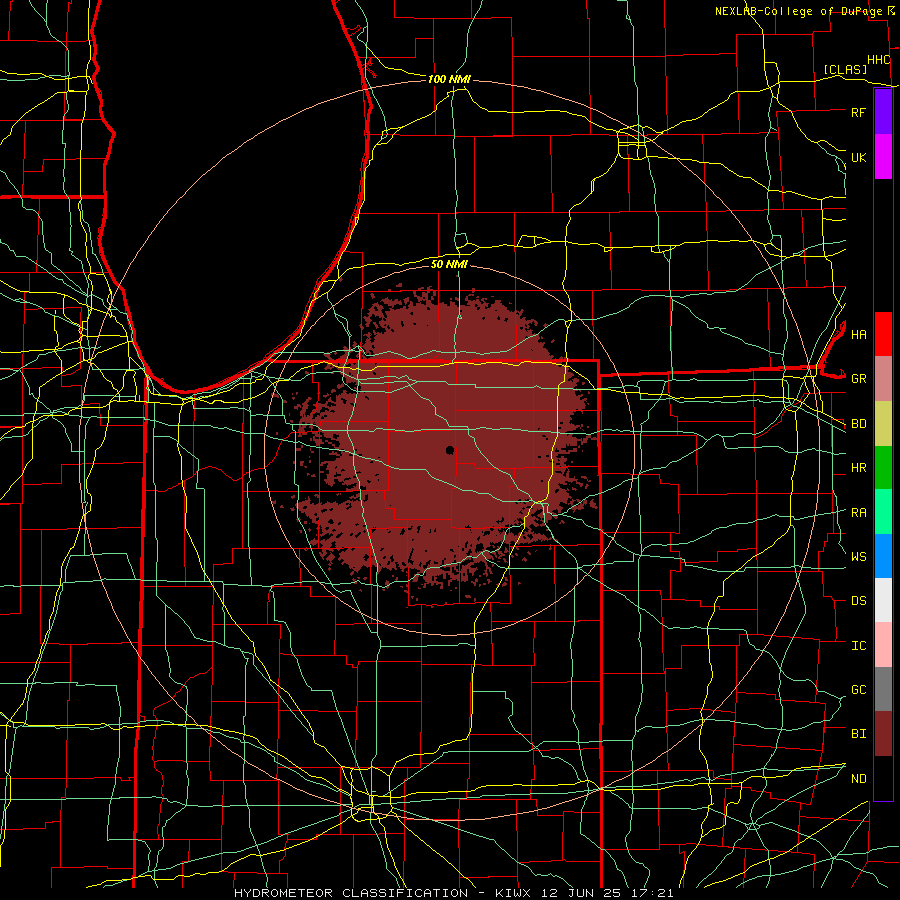Click the BD legend label
Viewport: 900px width, 900px height.
[858, 424]
